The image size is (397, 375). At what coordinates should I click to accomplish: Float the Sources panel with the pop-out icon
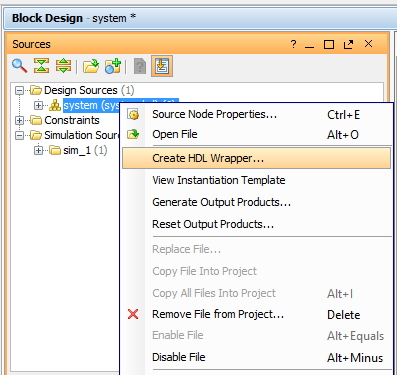(x=348, y=44)
